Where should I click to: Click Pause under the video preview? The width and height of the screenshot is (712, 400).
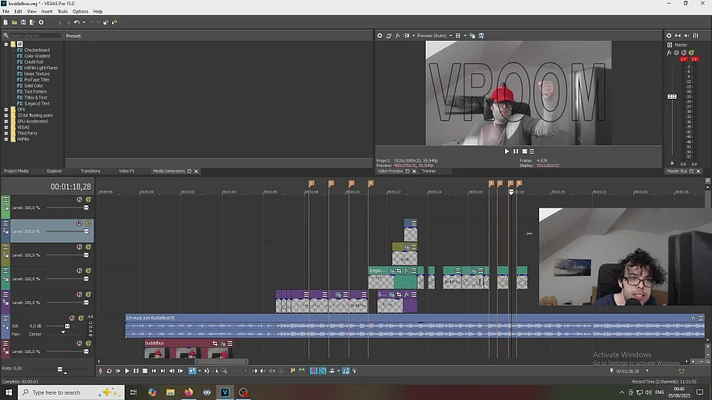(x=515, y=151)
